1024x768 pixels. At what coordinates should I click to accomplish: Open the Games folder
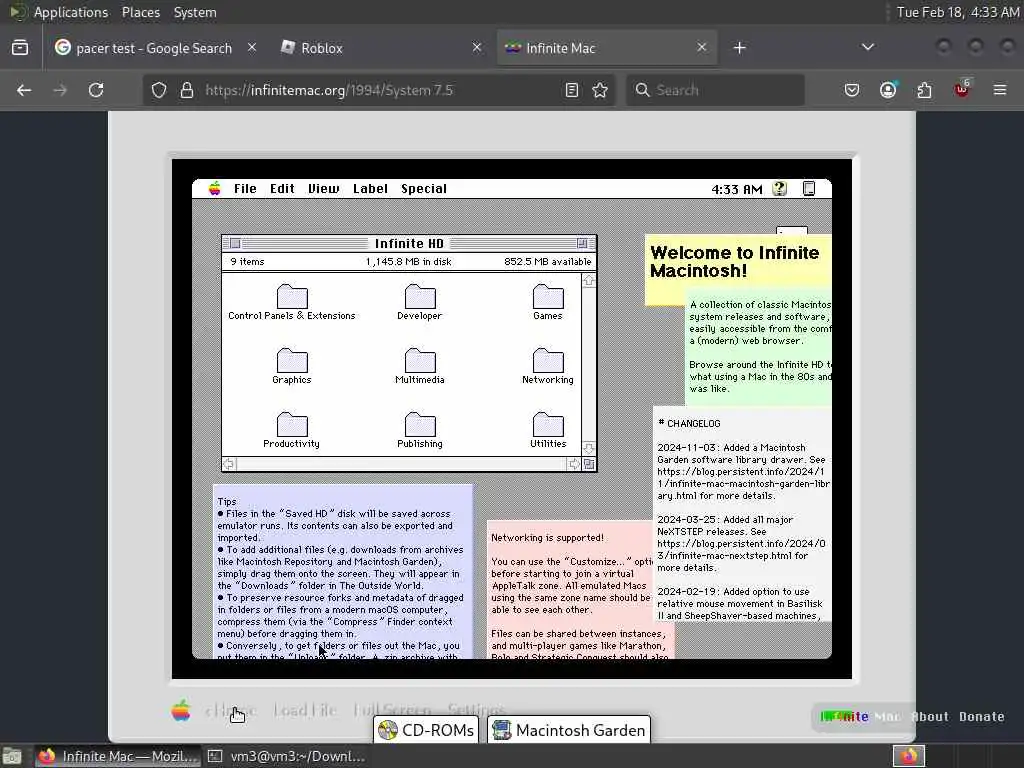548,302
